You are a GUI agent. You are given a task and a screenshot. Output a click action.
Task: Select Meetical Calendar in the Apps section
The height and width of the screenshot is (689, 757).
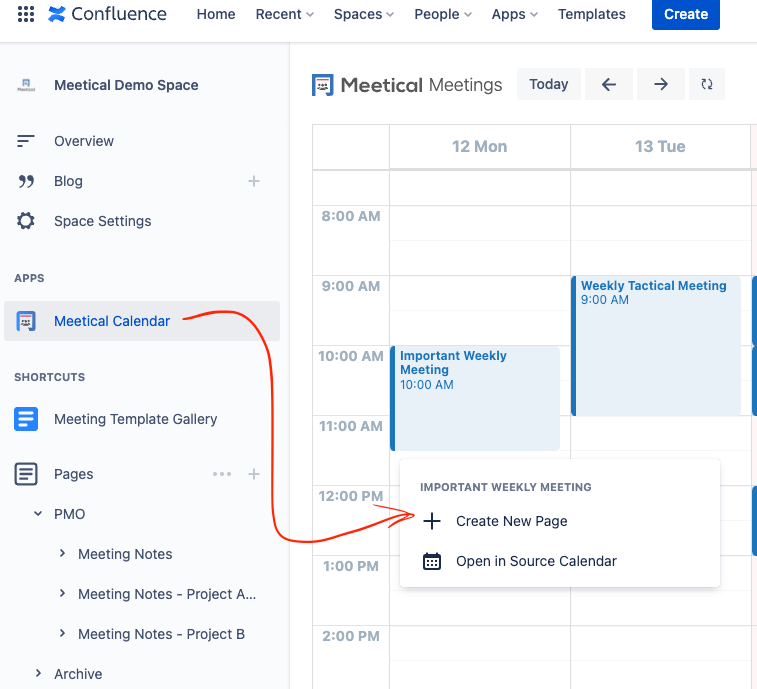point(142,321)
